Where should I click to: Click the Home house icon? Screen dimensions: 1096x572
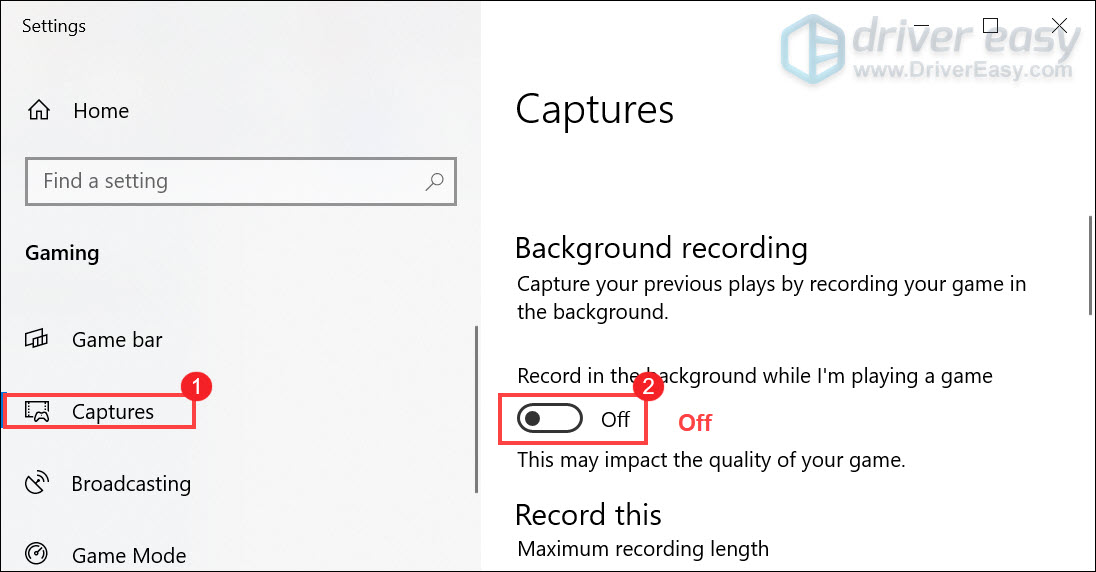[38, 110]
